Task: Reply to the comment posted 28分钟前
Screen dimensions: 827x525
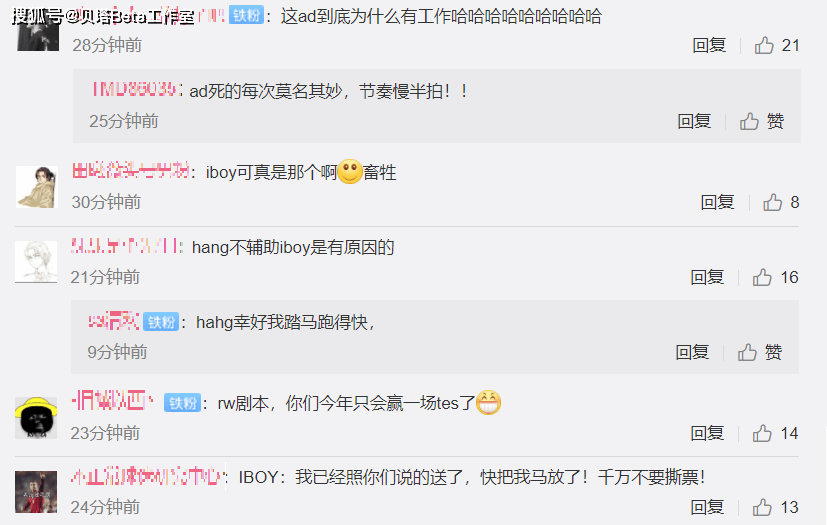Action: coord(709,45)
